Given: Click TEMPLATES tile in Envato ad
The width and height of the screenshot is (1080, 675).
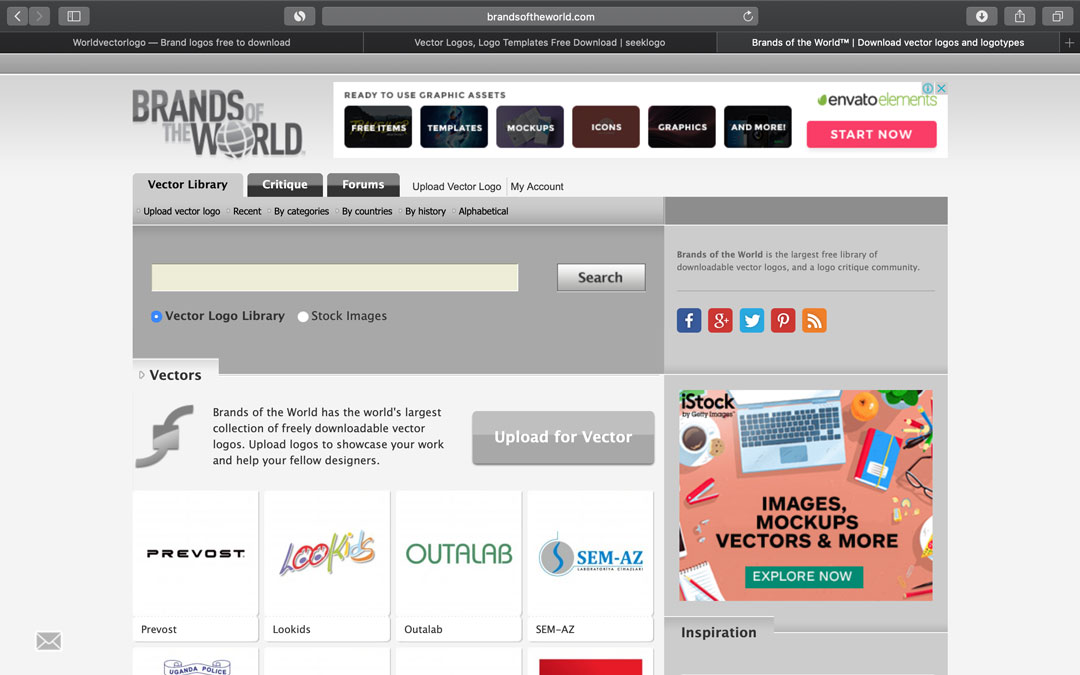Looking at the screenshot, I should click(x=454, y=127).
